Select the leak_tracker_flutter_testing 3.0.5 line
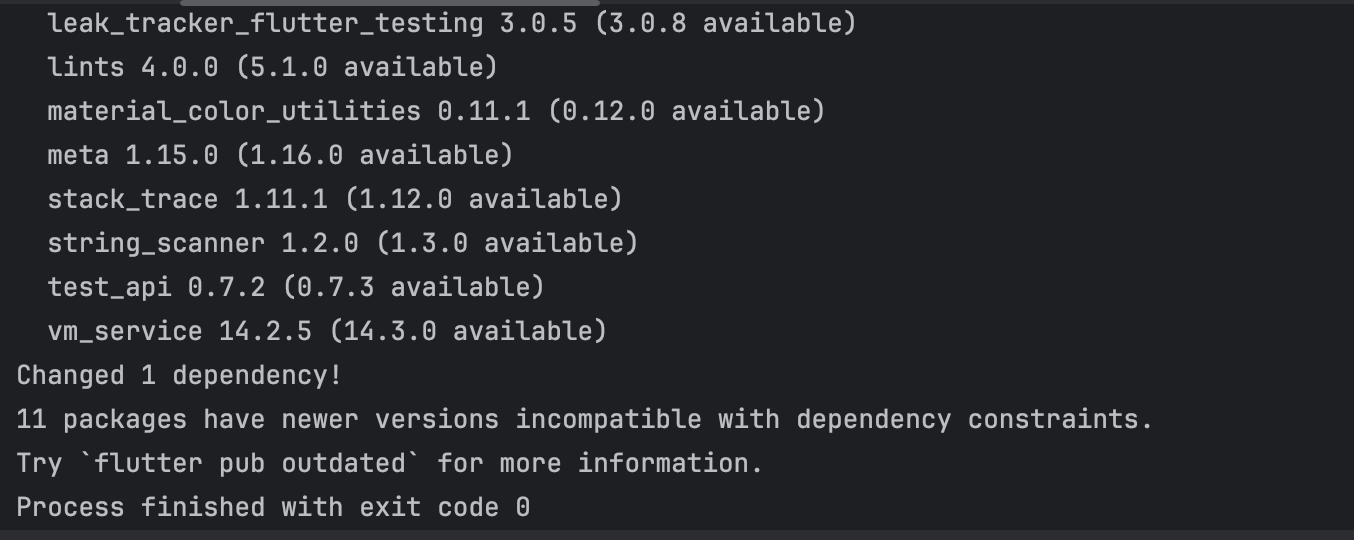This screenshot has height=540, width=1354. click(452, 23)
